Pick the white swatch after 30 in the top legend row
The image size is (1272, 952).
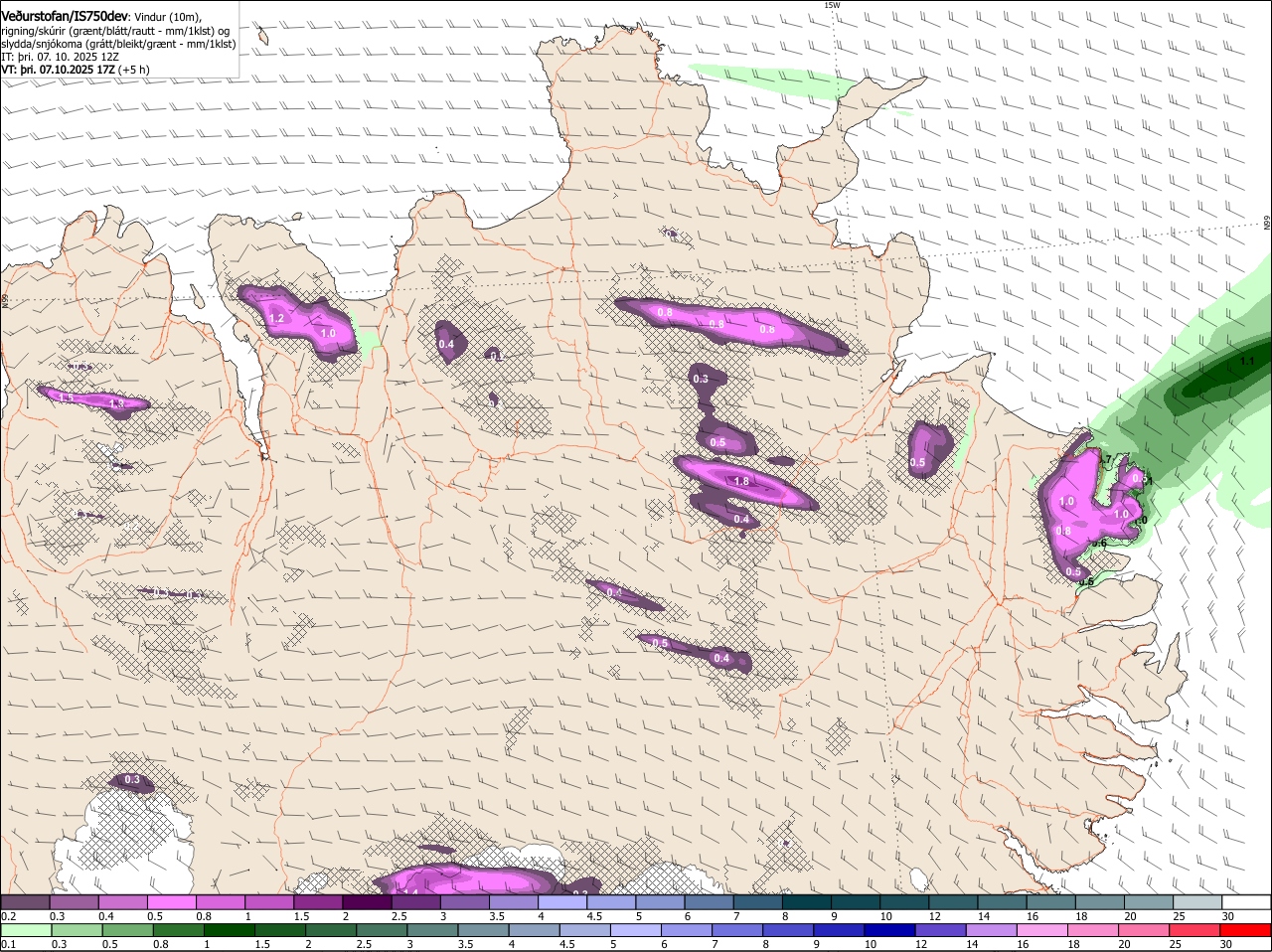coord(1248,901)
